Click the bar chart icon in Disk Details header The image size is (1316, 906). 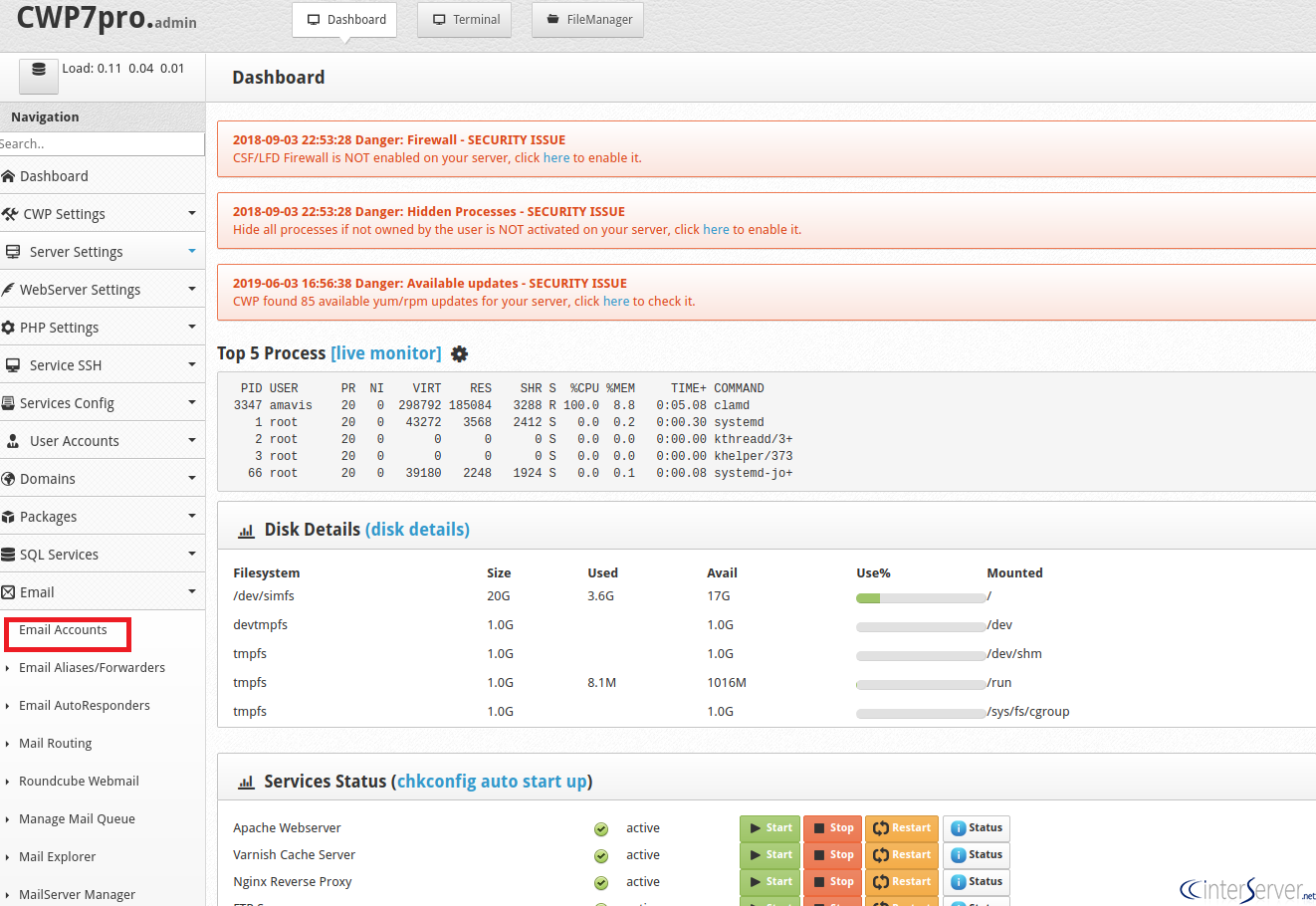(x=246, y=531)
